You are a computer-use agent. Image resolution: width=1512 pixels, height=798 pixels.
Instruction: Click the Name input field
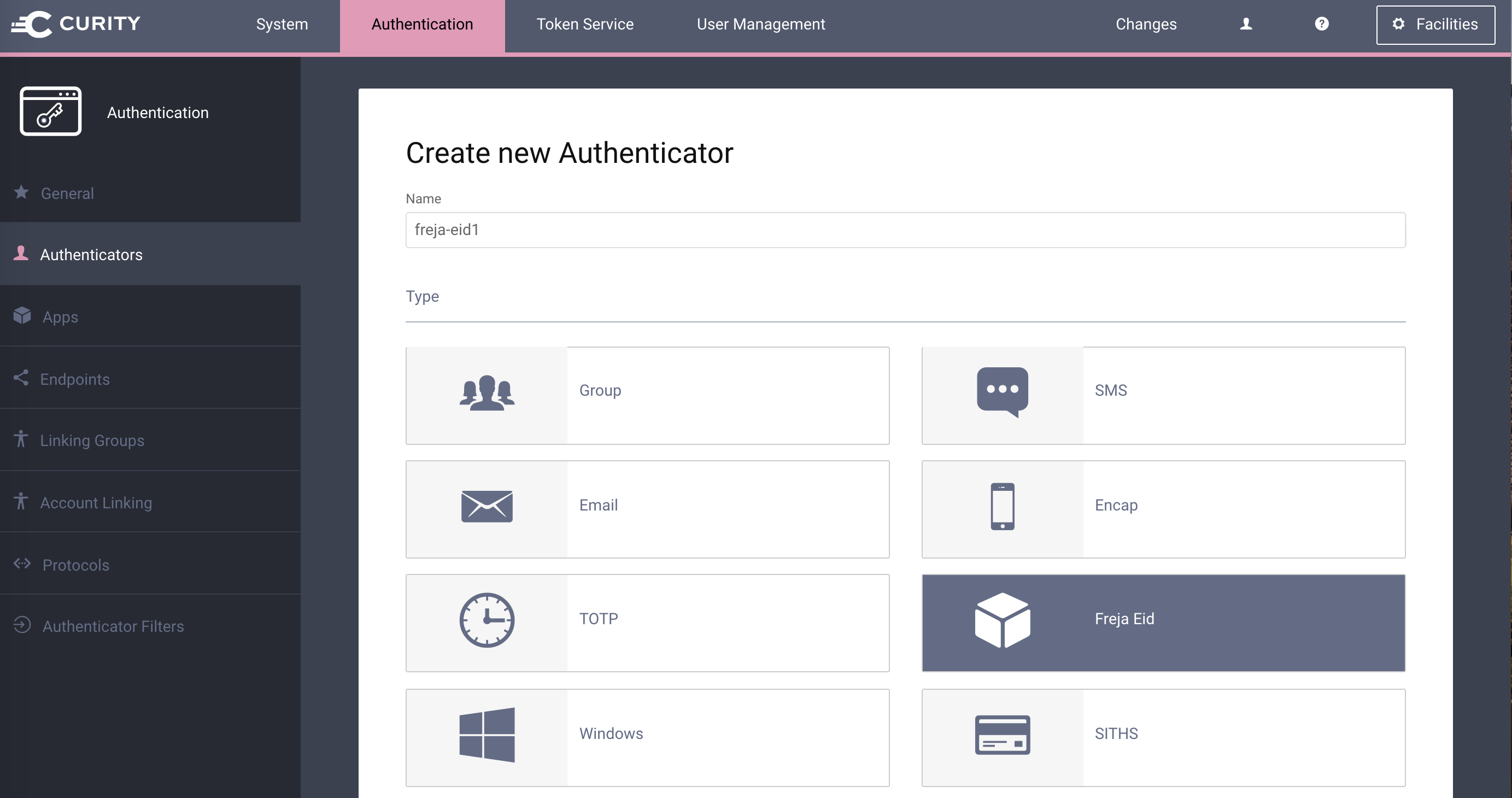pyautogui.click(x=905, y=230)
